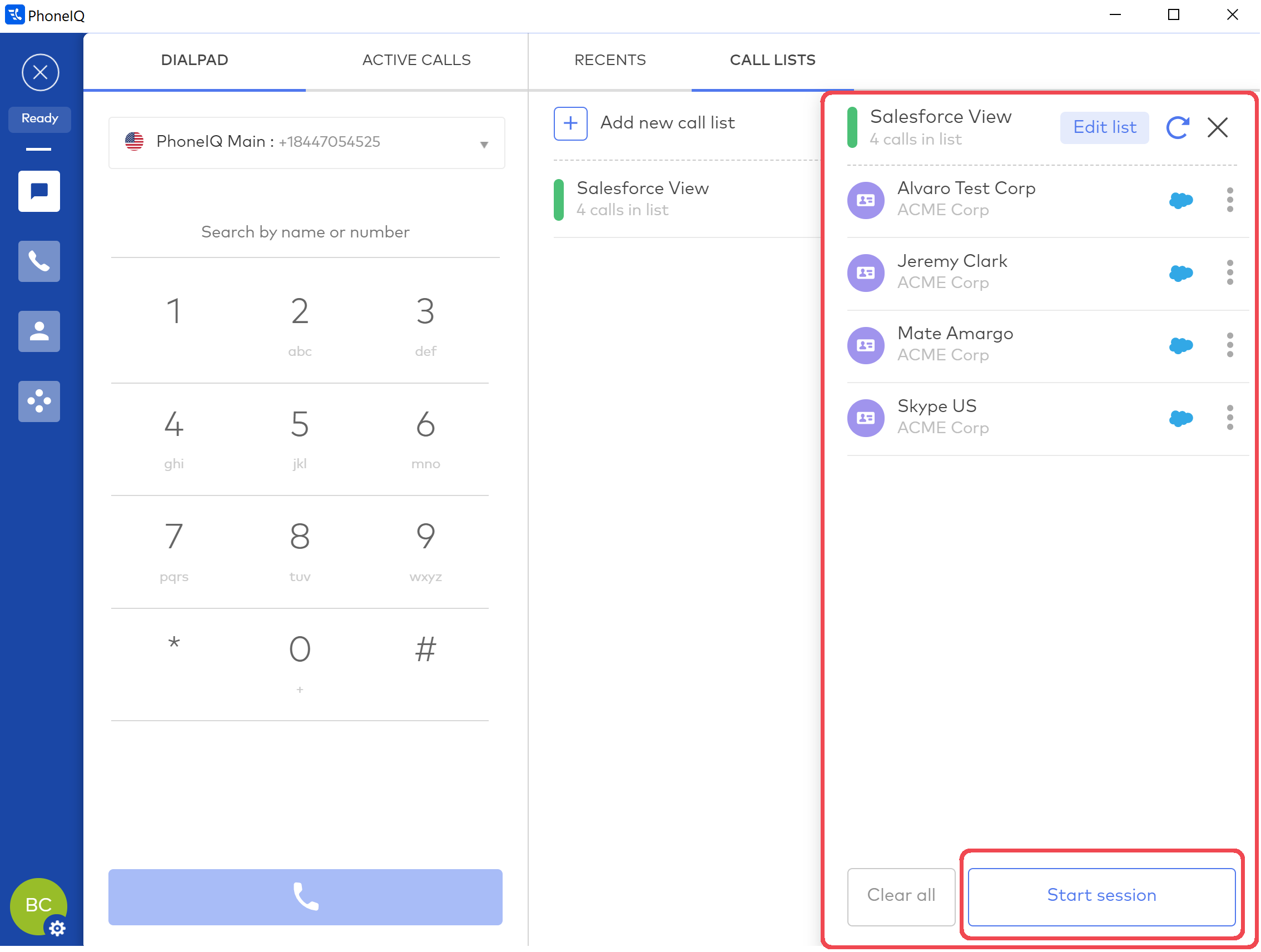
Task: Click the phone icon in left sidebar
Action: [x=39, y=262]
